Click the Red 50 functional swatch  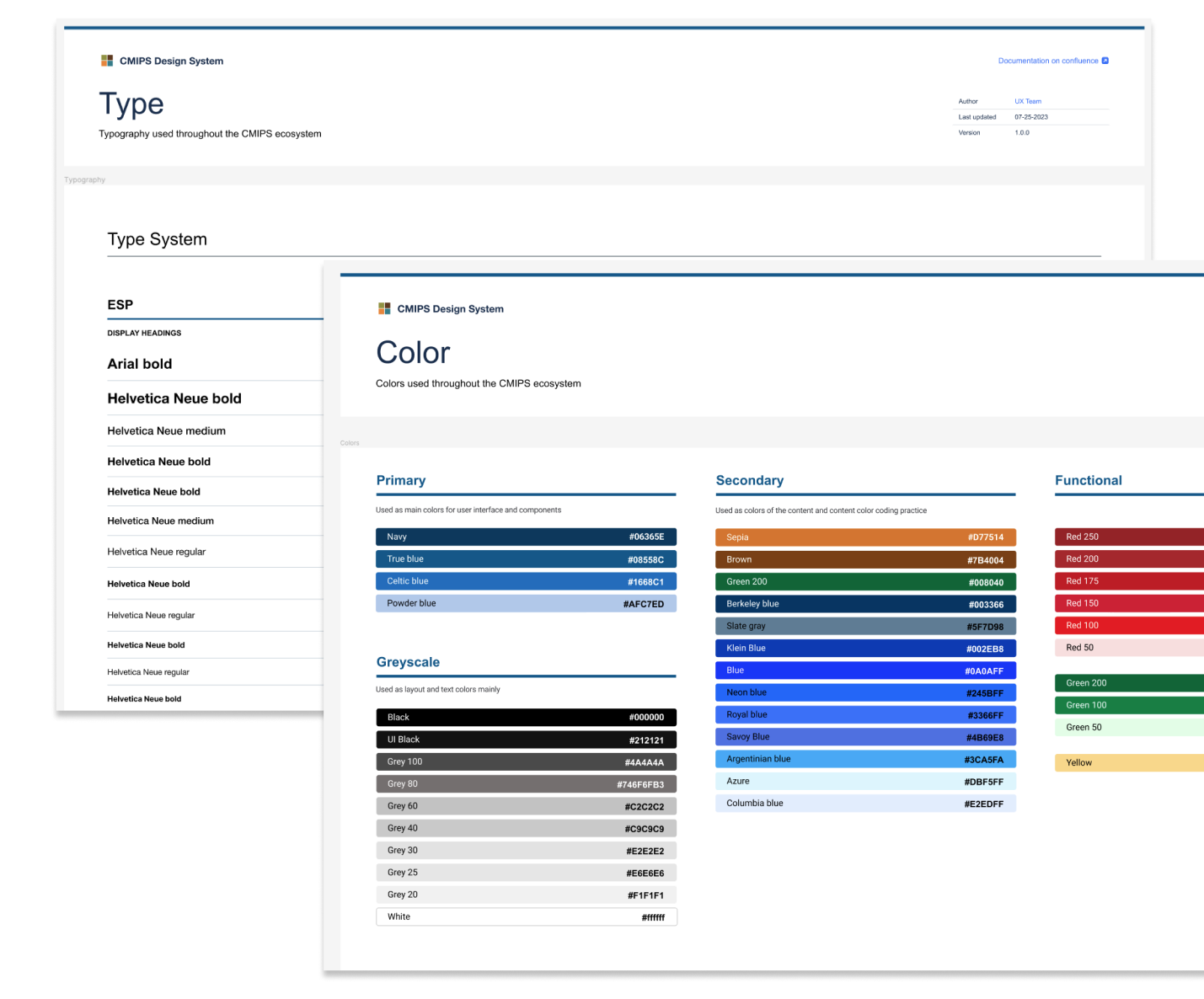coord(1129,648)
